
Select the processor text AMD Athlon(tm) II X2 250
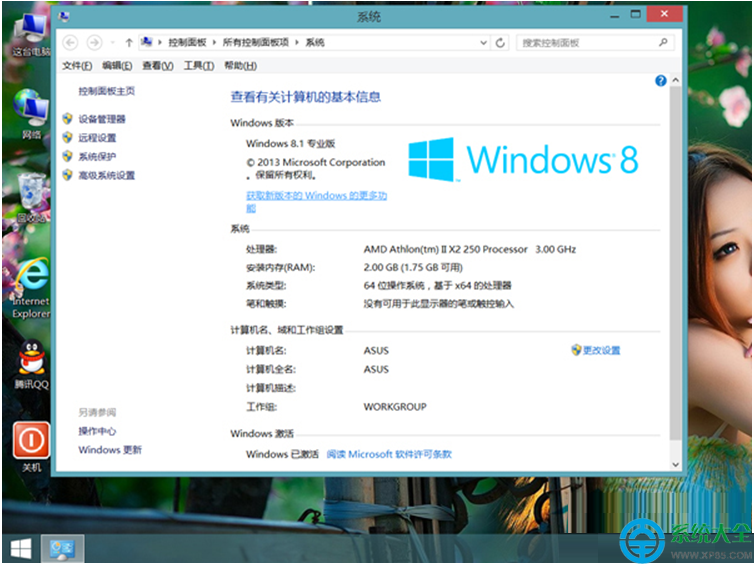pyautogui.click(x=445, y=249)
